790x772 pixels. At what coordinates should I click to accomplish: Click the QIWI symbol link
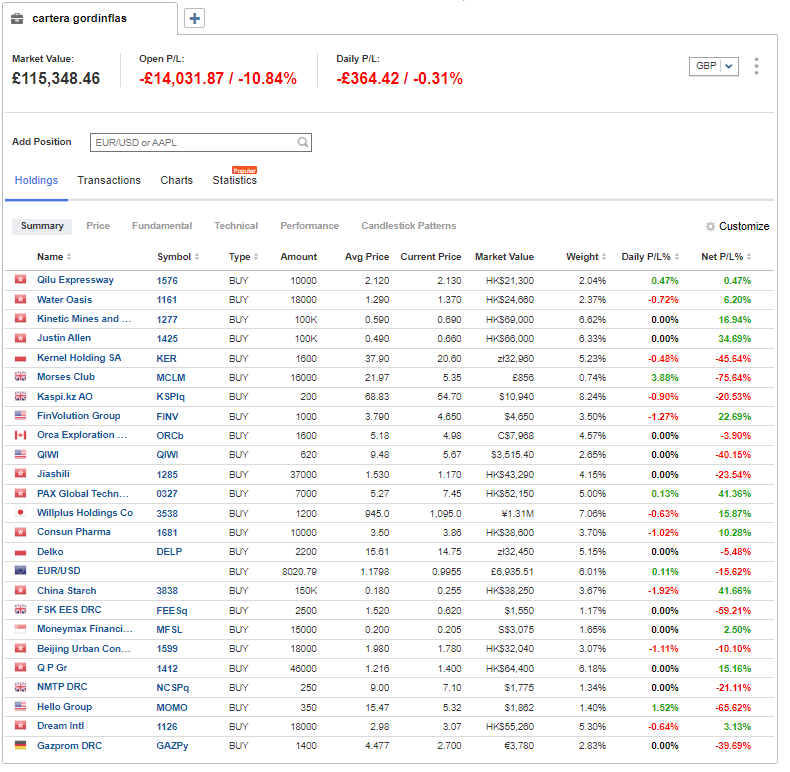[167, 455]
